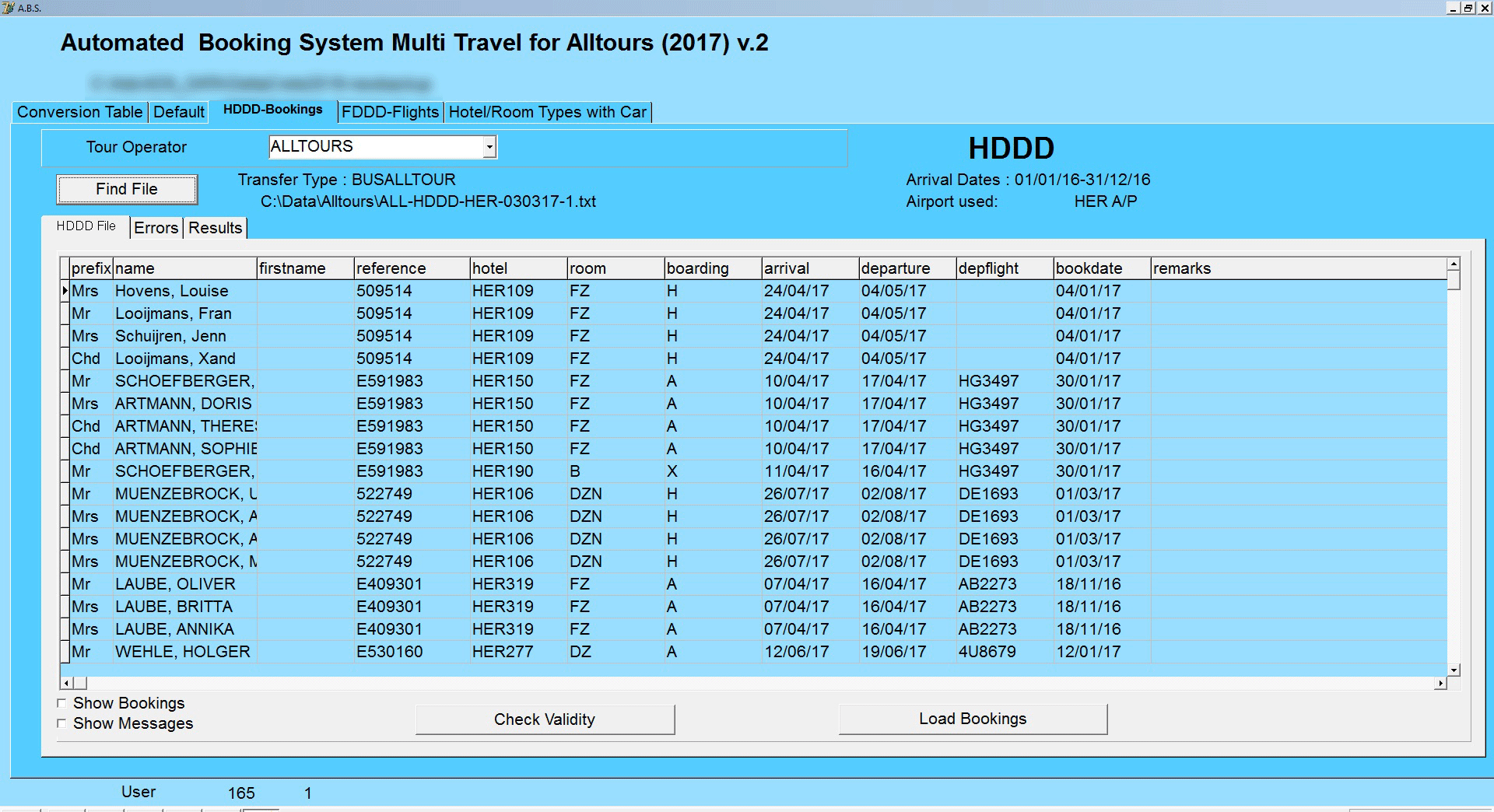The height and width of the screenshot is (812, 1494).
Task: Click the Find File button
Action: coord(126,188)
